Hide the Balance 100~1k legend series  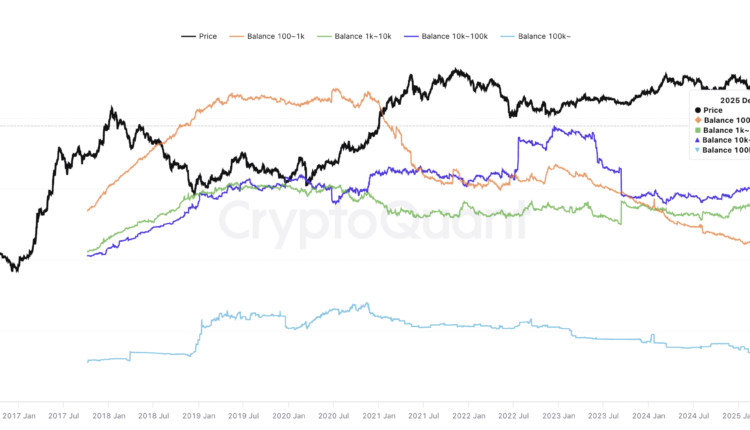(272, 36)
